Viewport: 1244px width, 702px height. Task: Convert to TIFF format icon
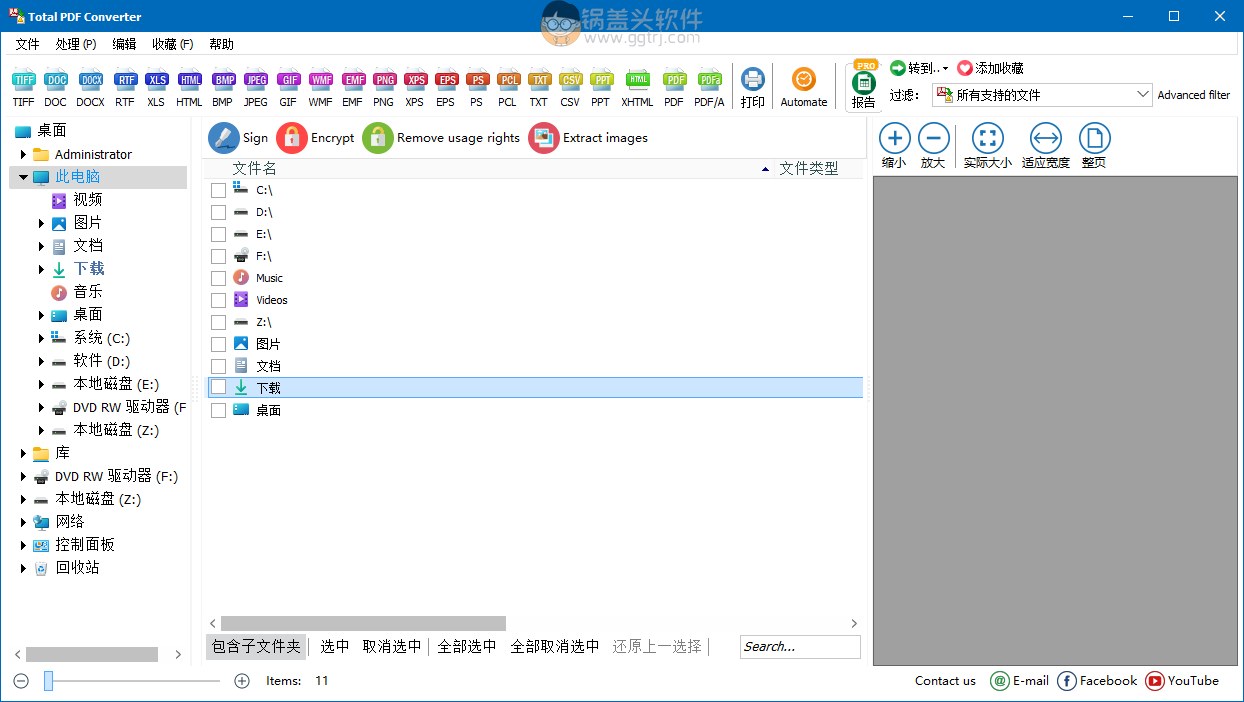click(x=24, y=80)
